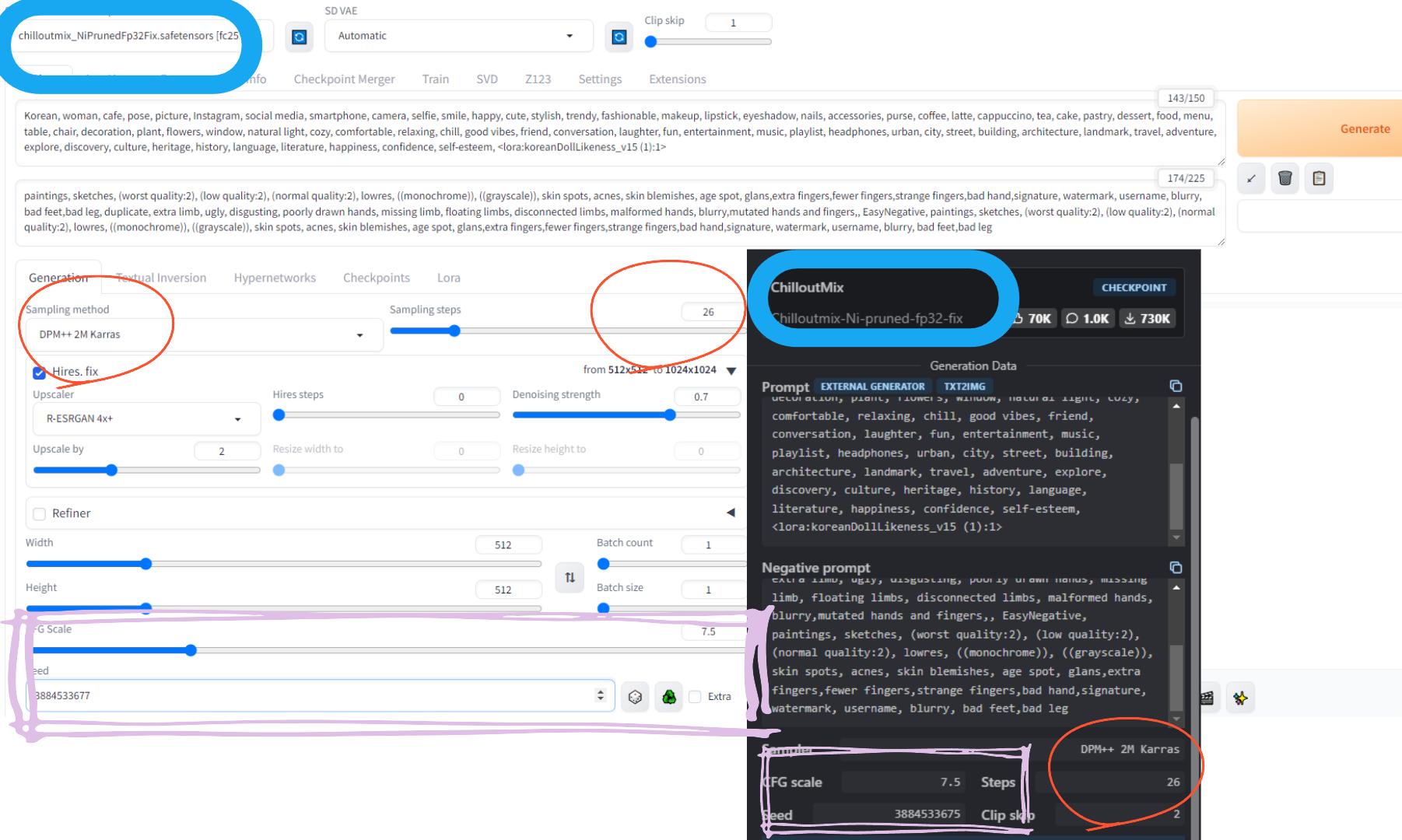Copy the Negative prompt in Civitai panel
Screen dimensions: 1402x840
coord(1176,567)
